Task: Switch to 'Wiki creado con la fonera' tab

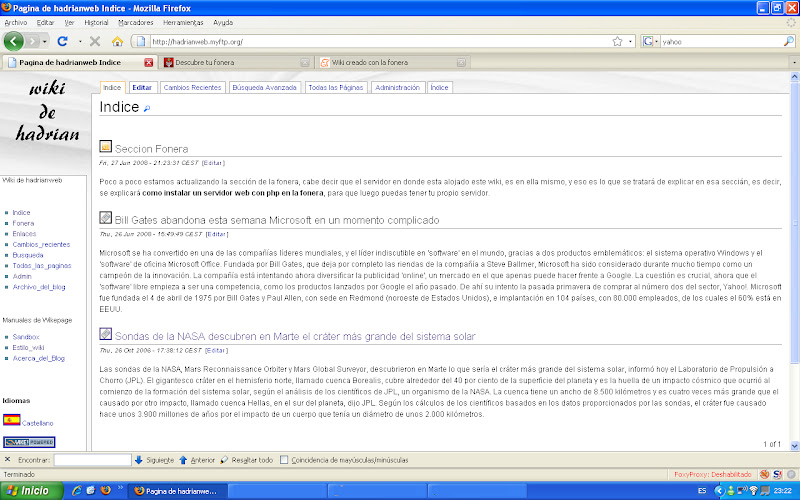Action: tap(392, 62)
